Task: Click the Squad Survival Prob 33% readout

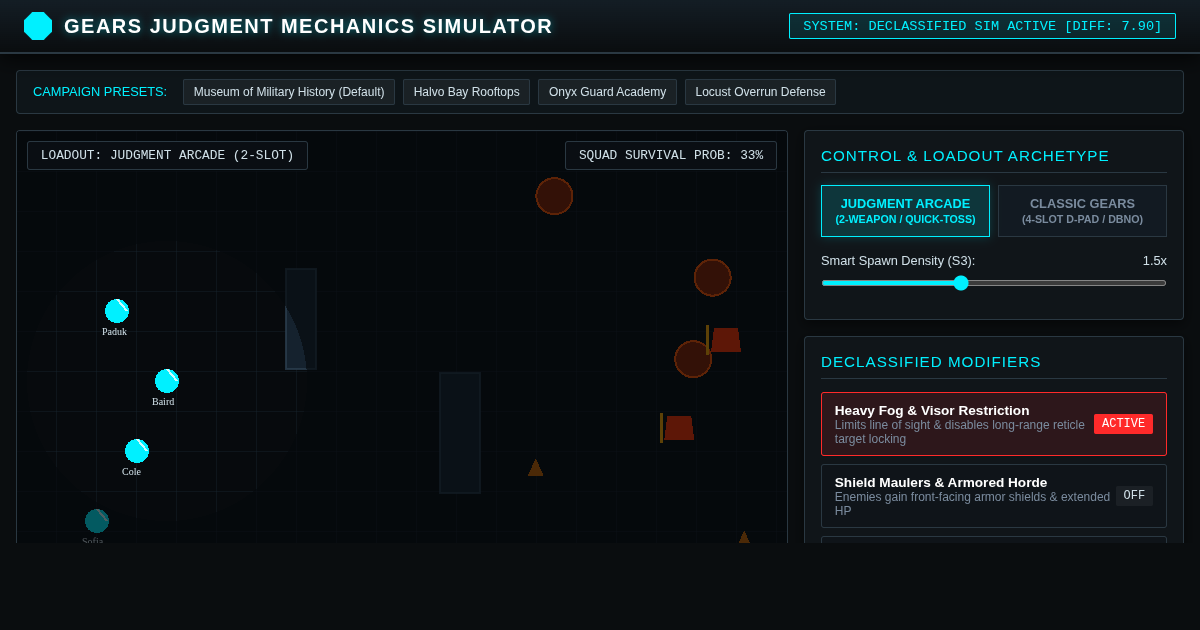Action: pyautogui.click(x=671, y=155)
